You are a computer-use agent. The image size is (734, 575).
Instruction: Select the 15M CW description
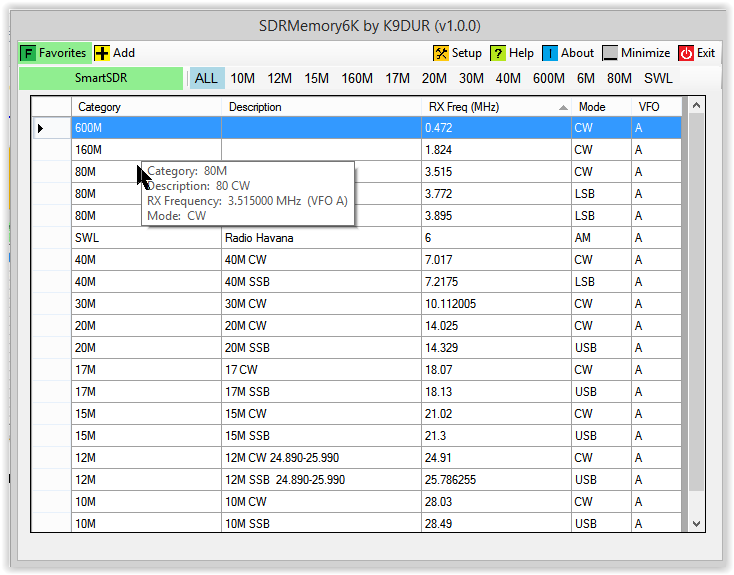click(x=321, y=414)
